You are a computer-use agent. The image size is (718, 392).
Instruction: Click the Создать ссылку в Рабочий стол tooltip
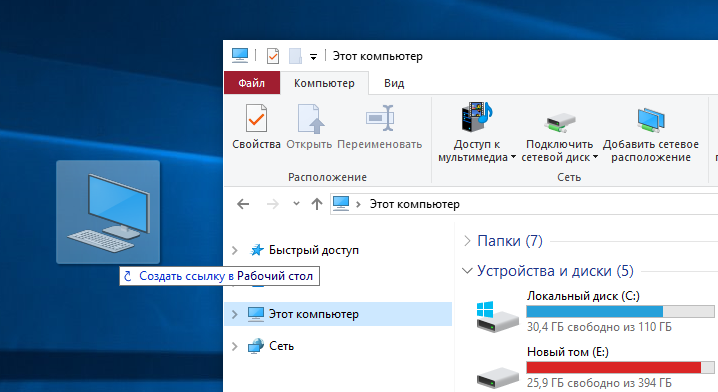point(220,276)
